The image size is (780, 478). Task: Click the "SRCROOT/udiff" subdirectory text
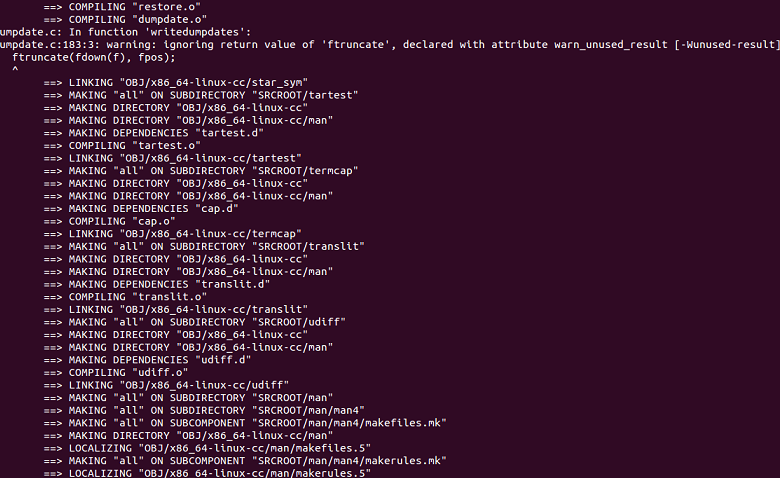[x=298, y=322]
